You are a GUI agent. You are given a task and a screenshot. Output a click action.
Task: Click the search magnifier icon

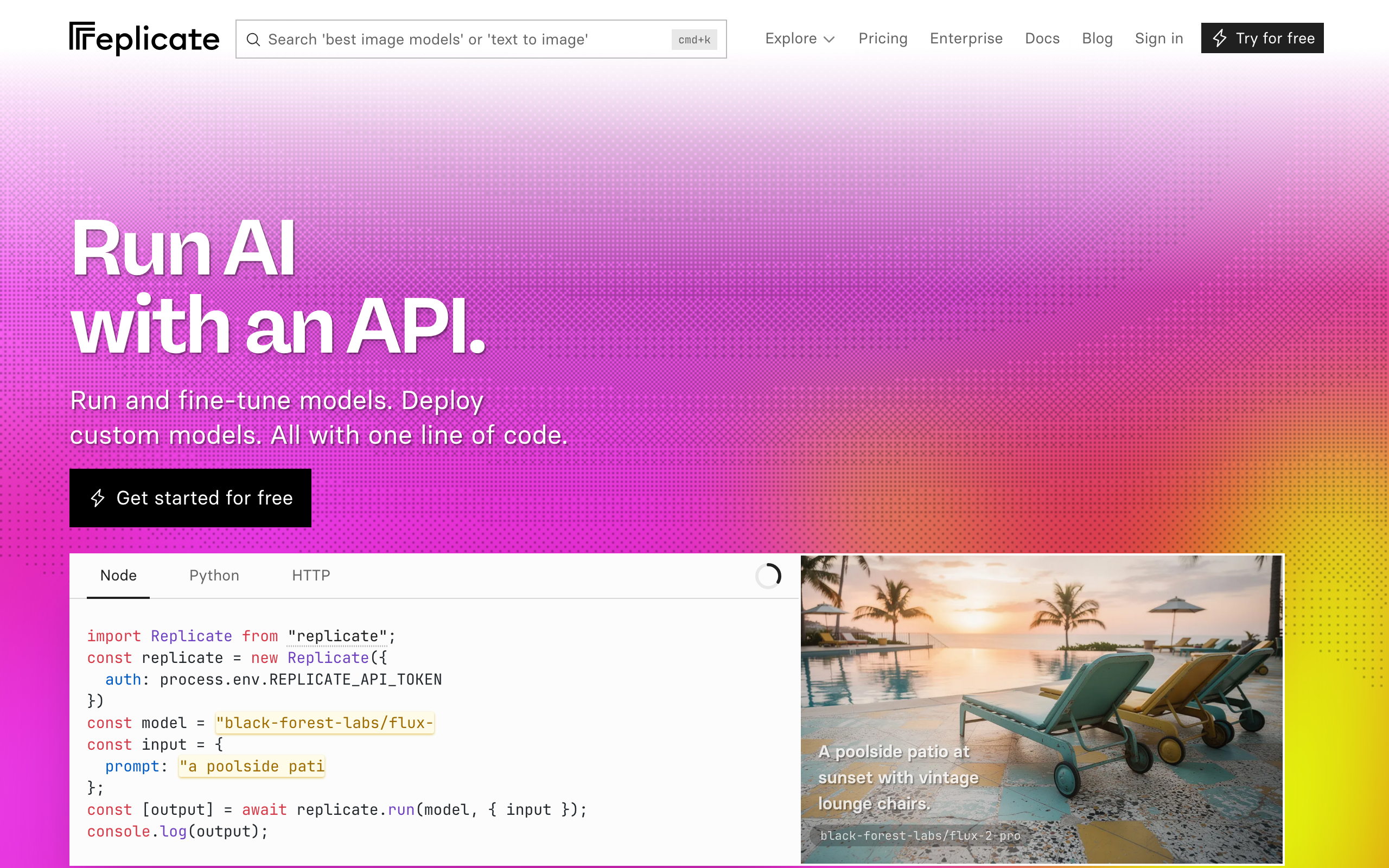tap(253, 40)
